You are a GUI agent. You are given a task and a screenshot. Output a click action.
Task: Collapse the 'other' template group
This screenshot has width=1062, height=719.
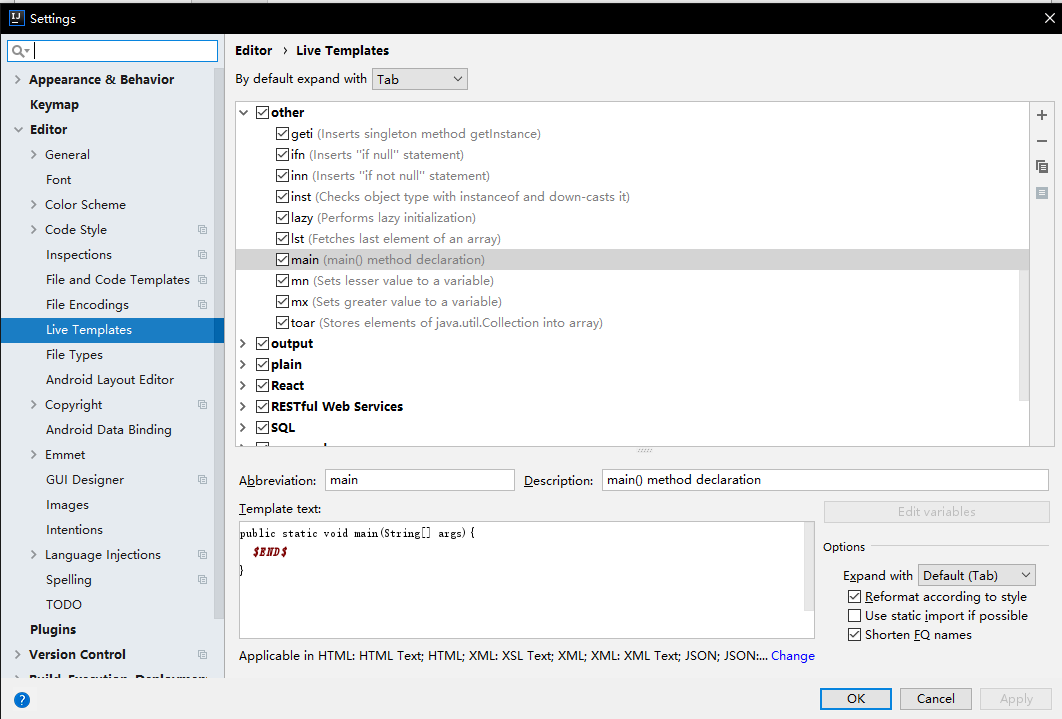coord(244,112)
